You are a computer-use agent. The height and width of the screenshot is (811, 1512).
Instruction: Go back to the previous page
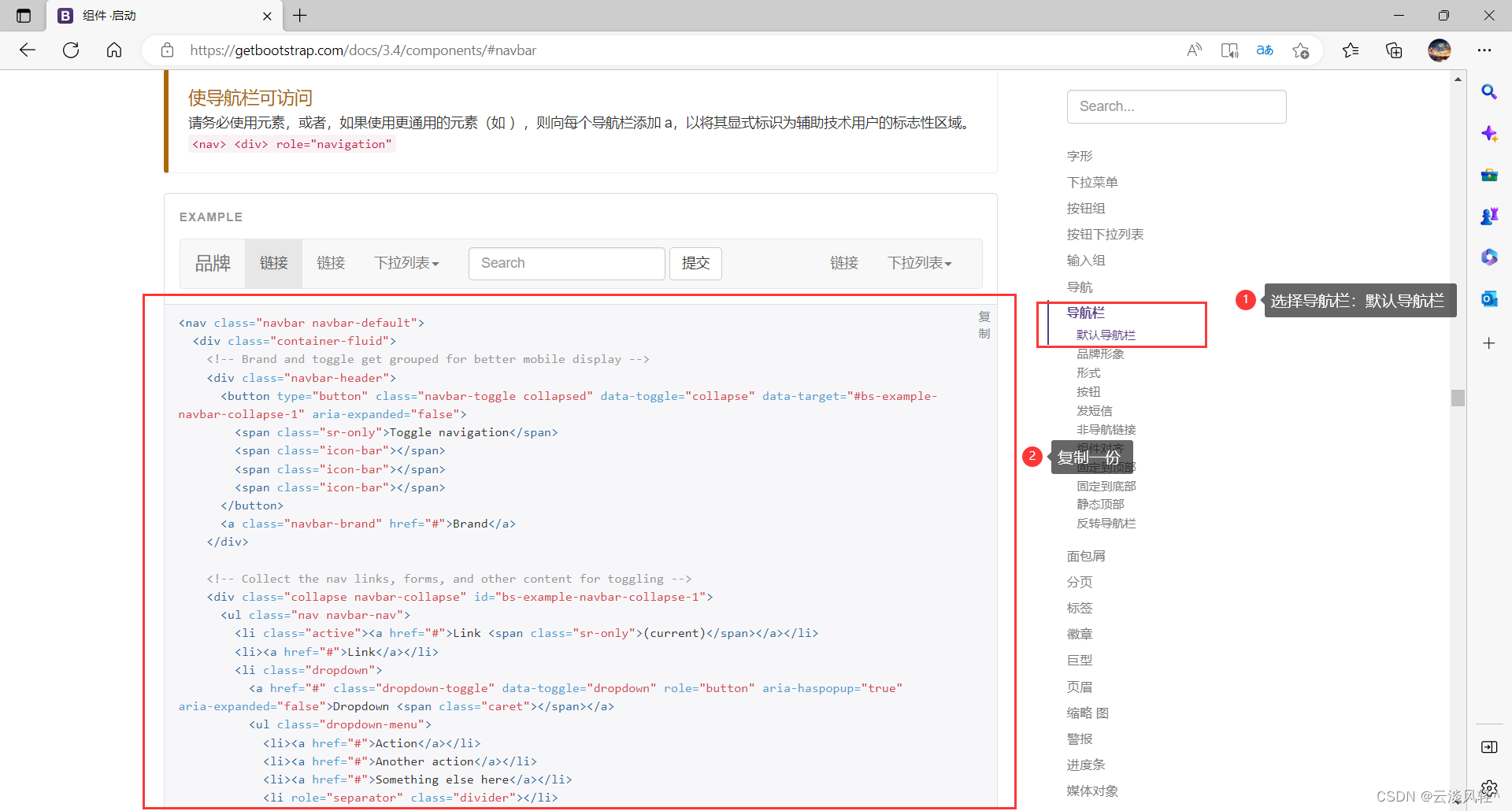28,50
